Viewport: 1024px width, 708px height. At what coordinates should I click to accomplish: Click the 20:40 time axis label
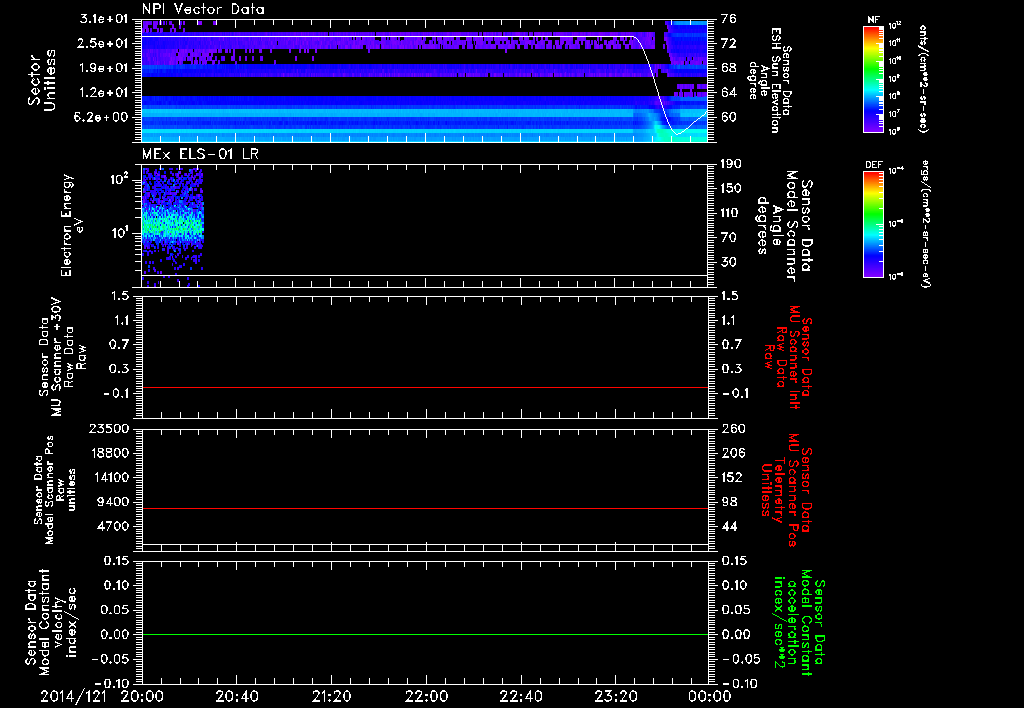point(237,696)
